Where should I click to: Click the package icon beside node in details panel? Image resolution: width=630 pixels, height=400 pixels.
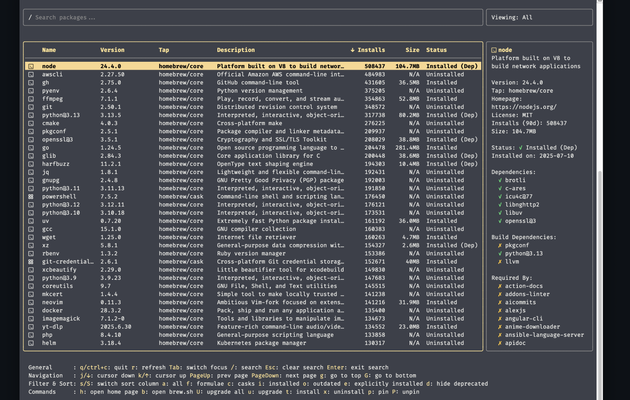point(494,50)
